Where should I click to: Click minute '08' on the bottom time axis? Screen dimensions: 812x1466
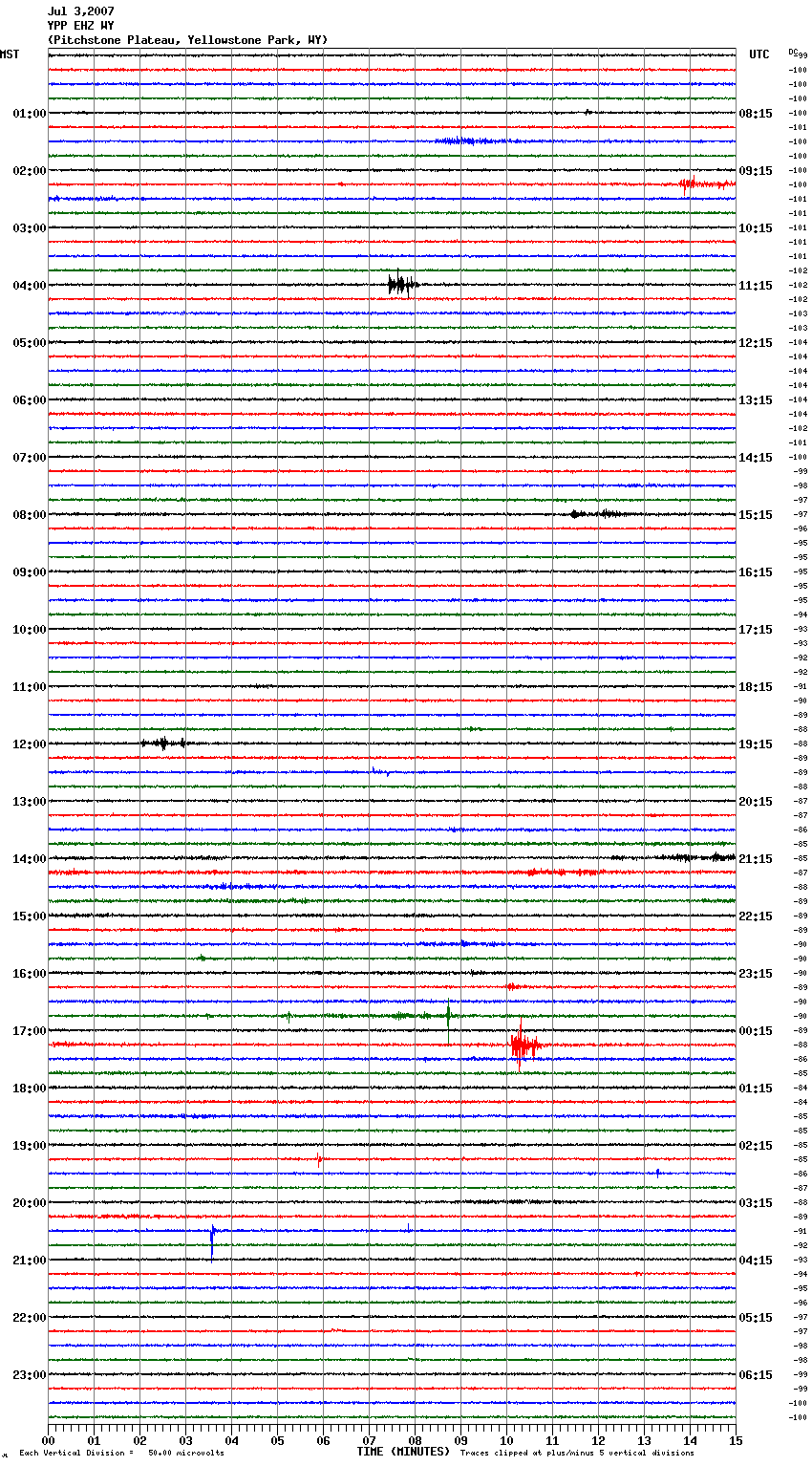point(415,1440)
